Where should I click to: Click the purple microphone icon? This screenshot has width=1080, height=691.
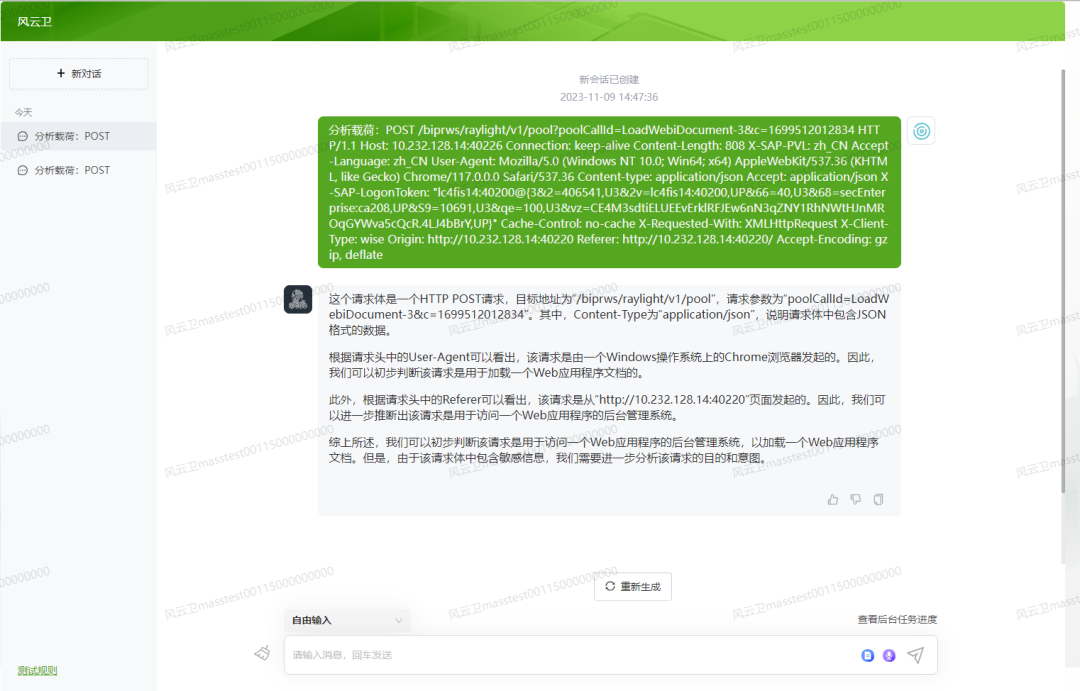pos(889,655)
